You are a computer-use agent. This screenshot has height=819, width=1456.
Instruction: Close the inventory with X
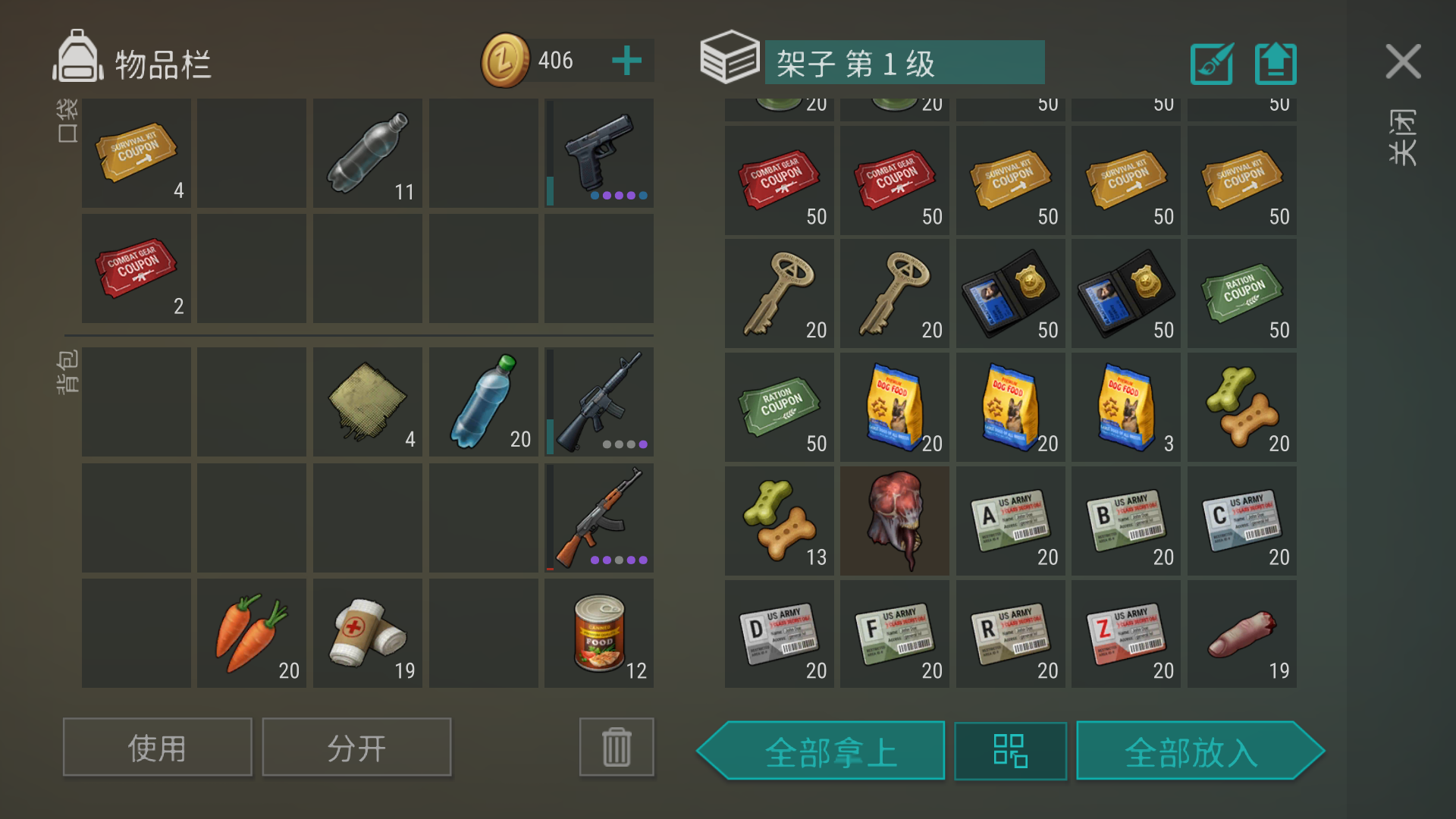tap(1403, 61)
